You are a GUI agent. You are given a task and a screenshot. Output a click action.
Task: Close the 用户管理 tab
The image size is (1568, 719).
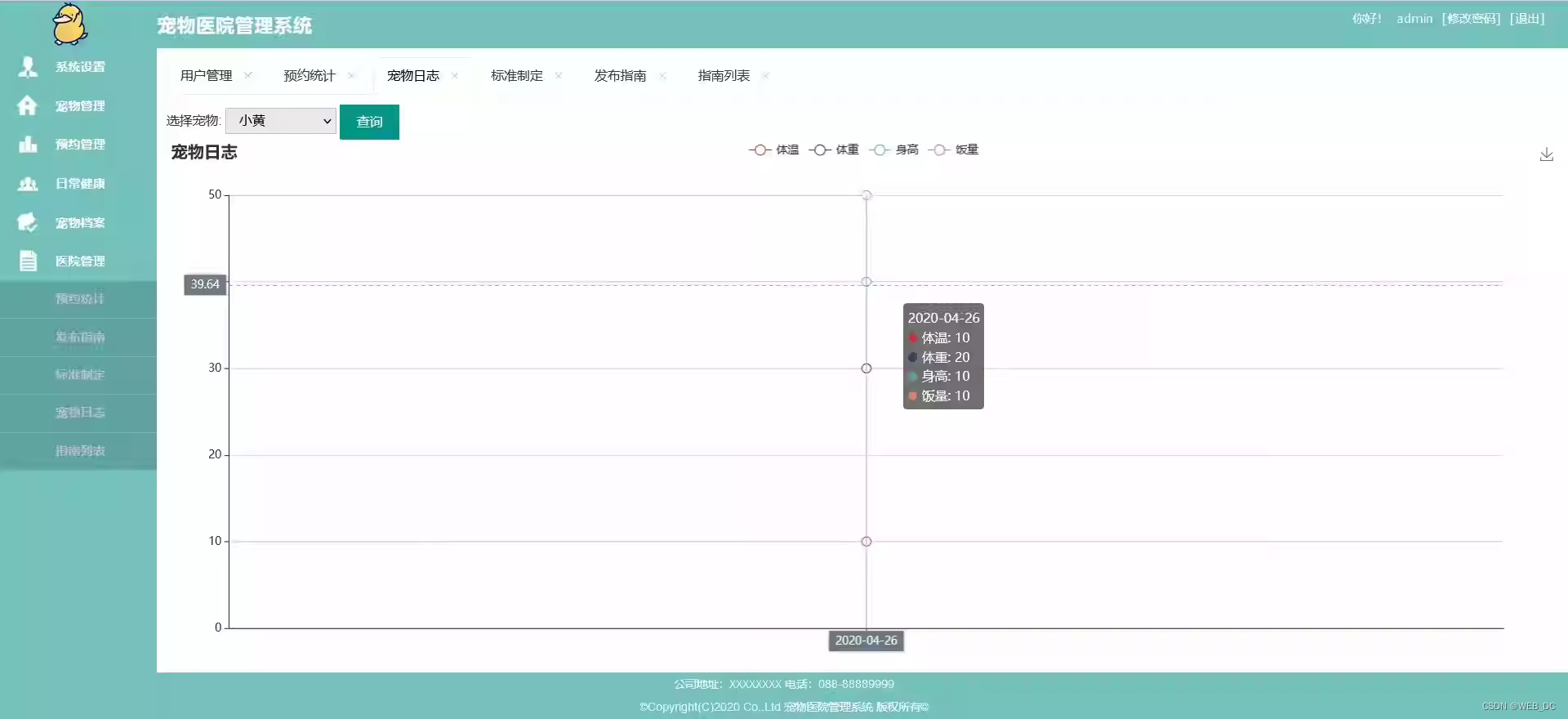[248, 75]
